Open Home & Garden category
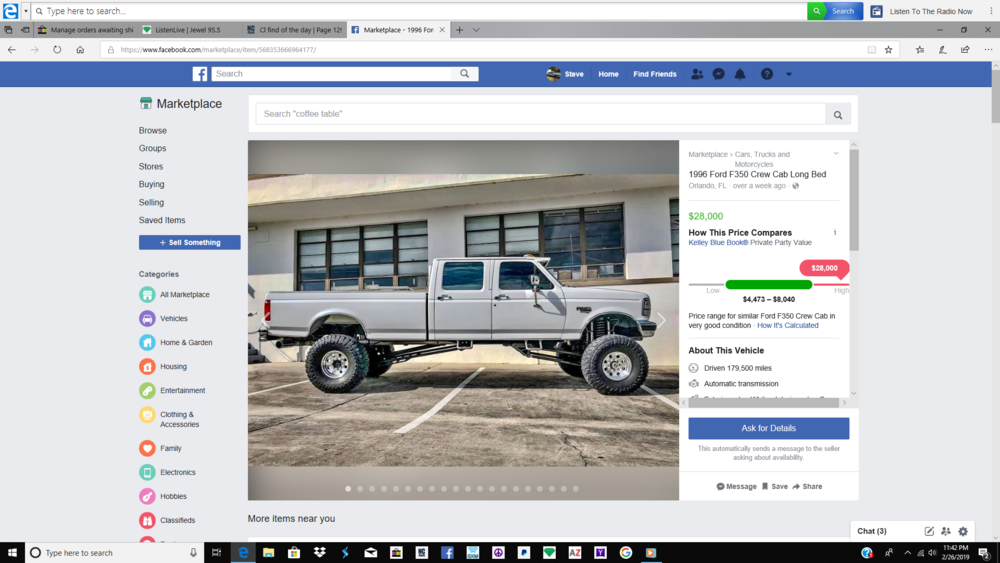This screenshot has width=1000, height=563. tap(186, 343)
